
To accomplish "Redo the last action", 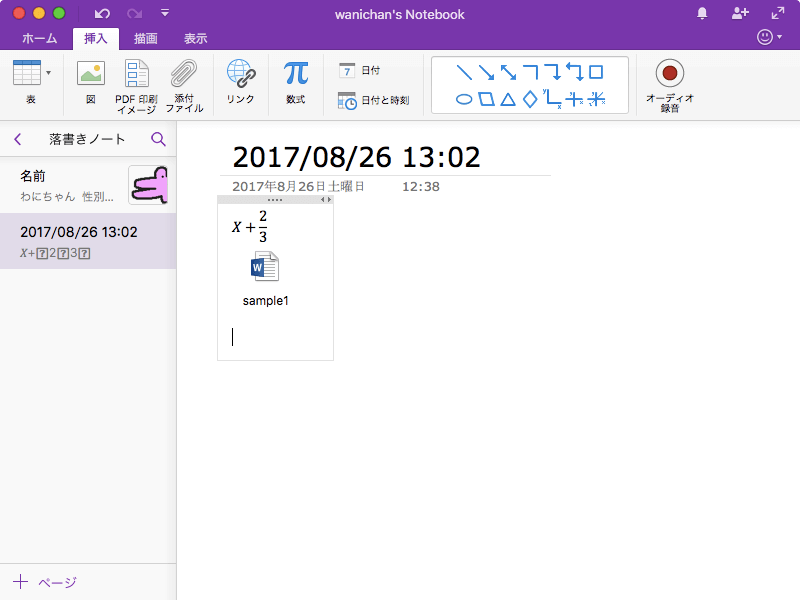I will [x=134, y=13].
